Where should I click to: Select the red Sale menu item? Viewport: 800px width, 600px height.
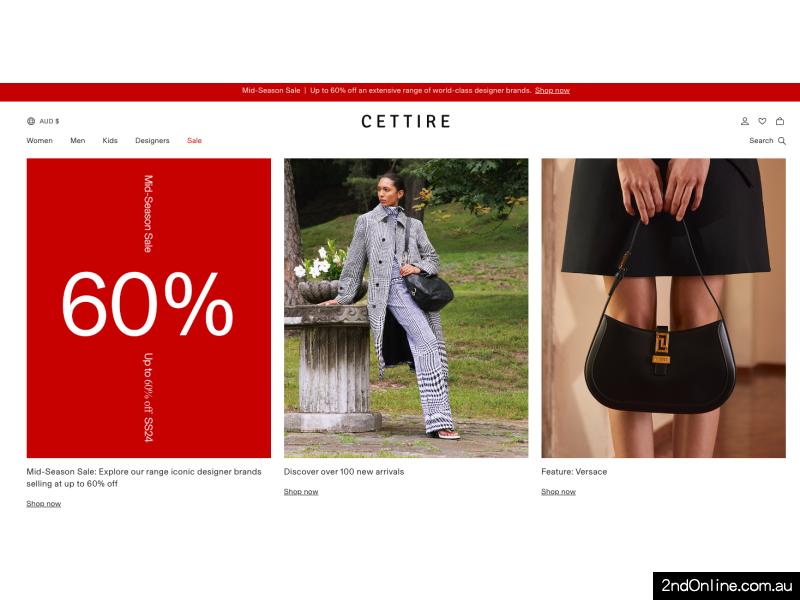(x=194, y=141)
